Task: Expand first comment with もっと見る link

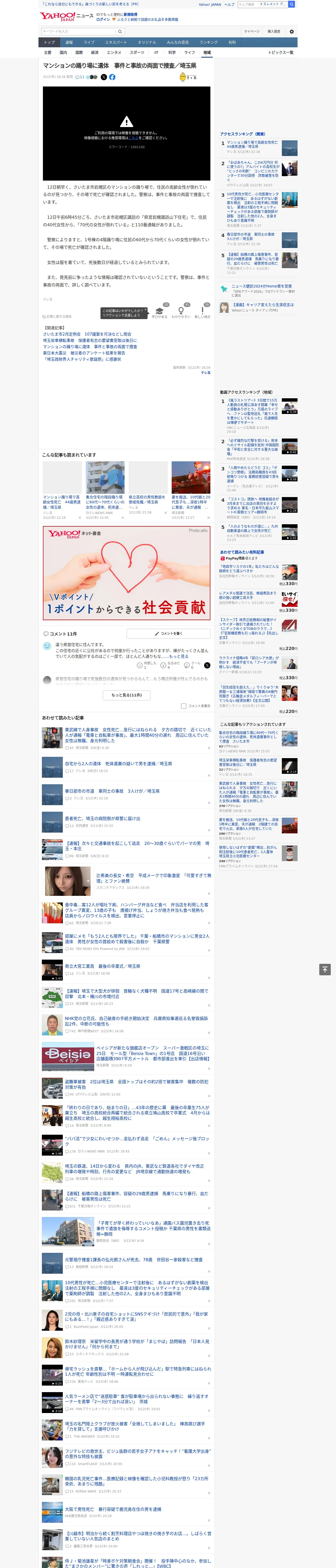Action: pos(179,656)
